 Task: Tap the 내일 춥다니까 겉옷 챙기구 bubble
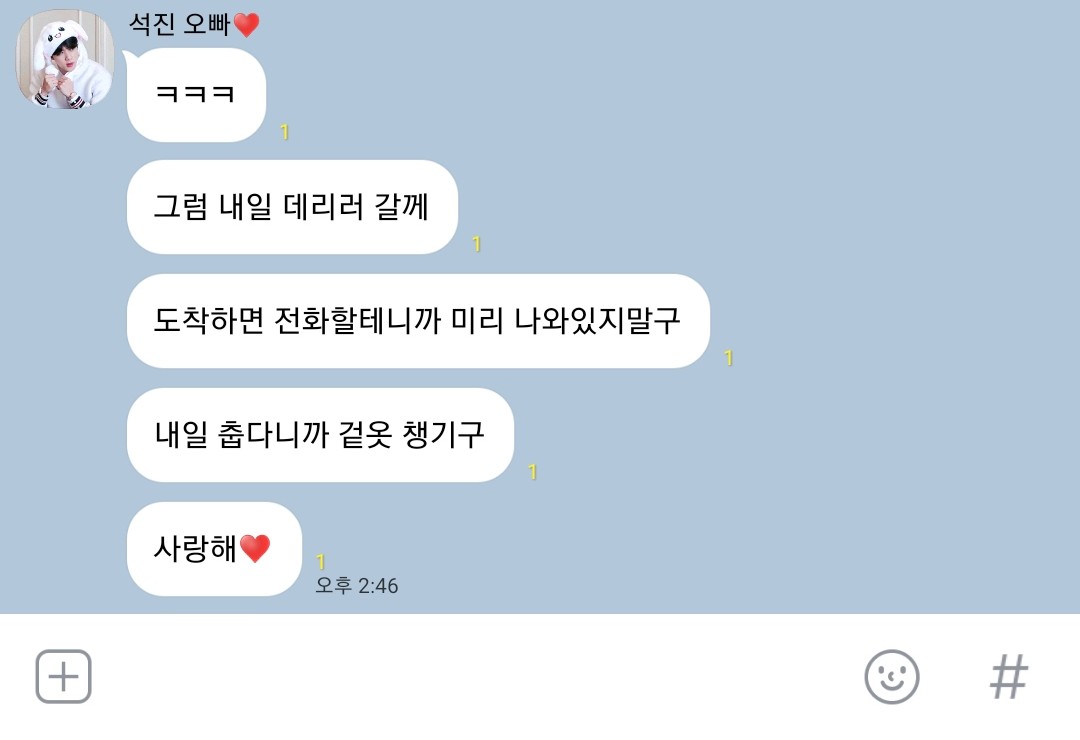coord(320,434)
